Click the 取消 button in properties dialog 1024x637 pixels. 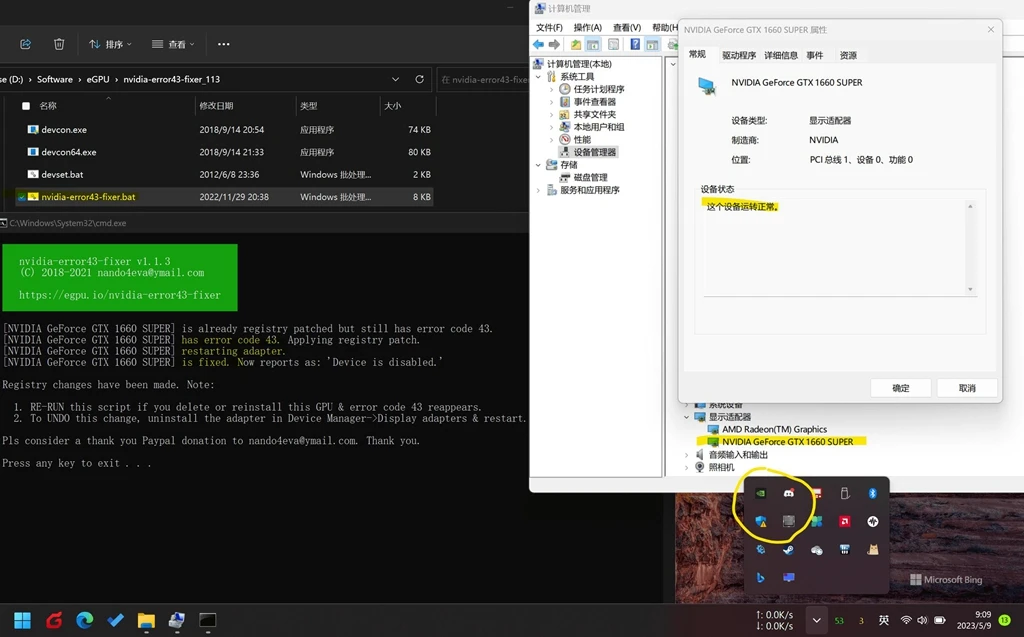coord(967,388)
